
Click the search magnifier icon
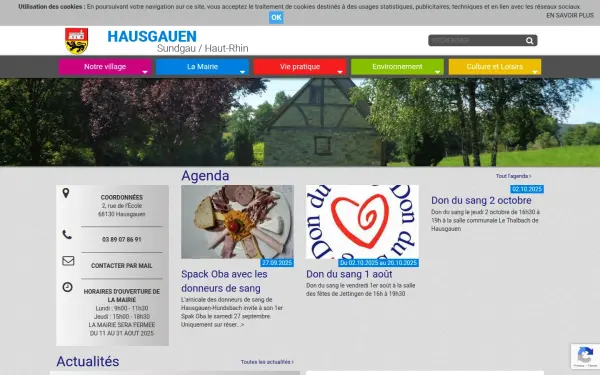[x=529, y=41]
